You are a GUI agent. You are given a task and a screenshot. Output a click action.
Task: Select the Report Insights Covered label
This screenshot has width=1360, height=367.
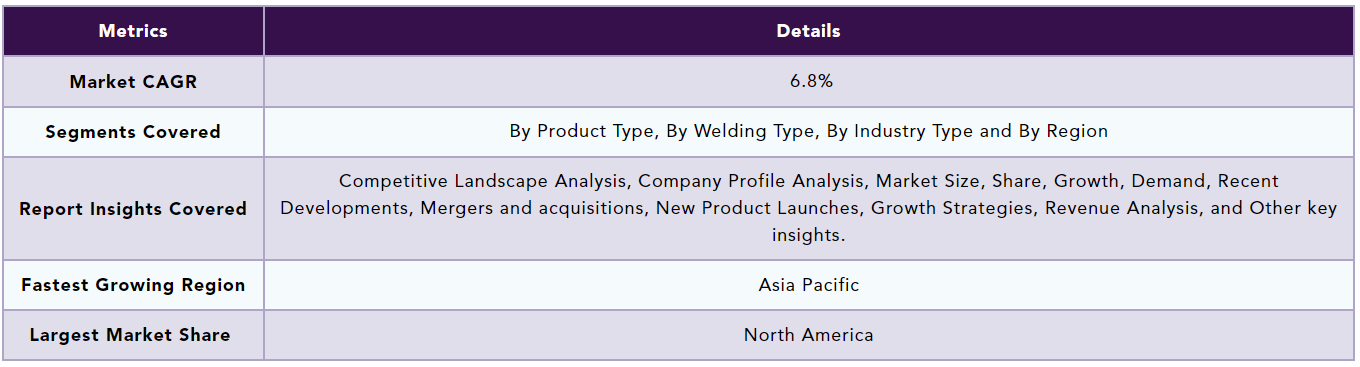(x=133, y=209)
